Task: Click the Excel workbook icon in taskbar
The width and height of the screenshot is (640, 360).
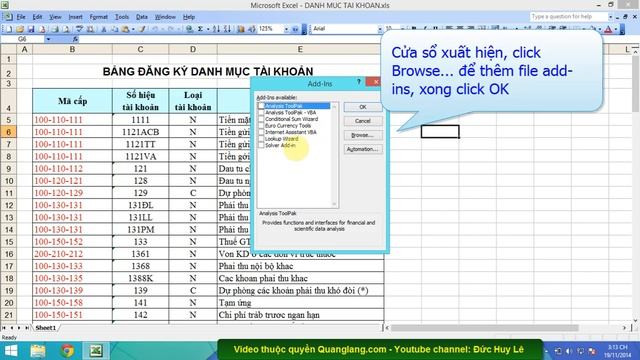Action: (96, 351)
